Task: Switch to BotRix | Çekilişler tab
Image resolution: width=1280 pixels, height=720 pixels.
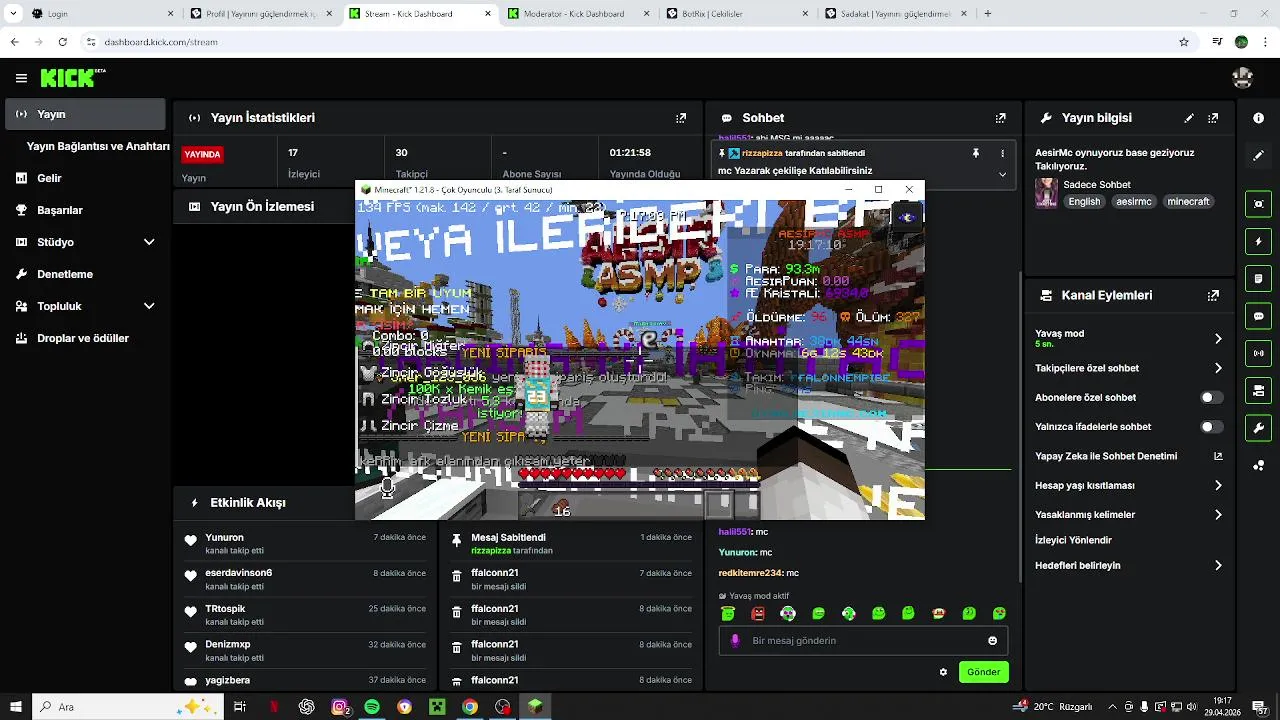Action: (x=737, y=14)
